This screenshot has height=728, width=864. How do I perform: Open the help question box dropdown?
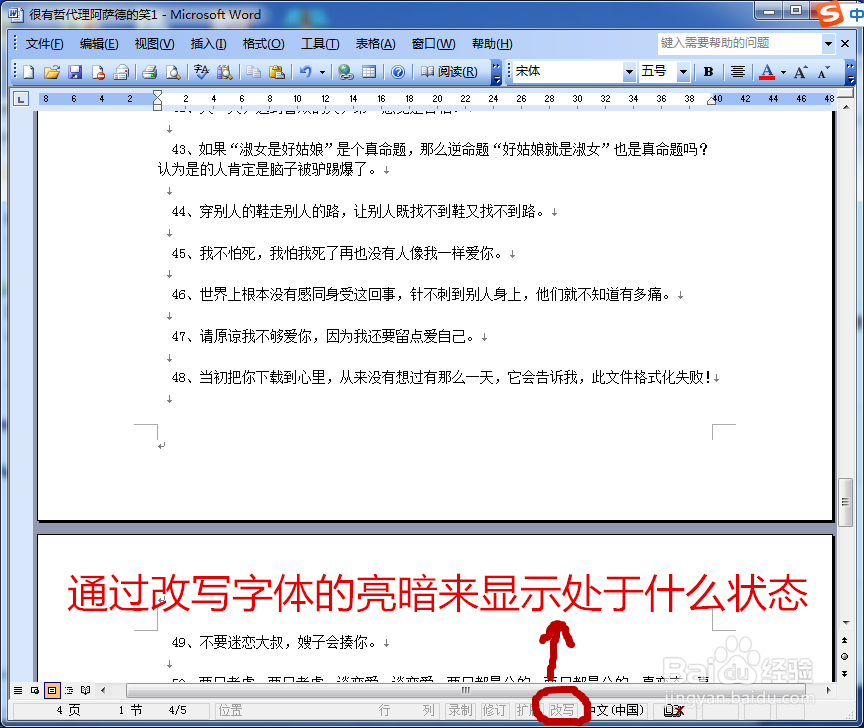[x=828, y=44]
